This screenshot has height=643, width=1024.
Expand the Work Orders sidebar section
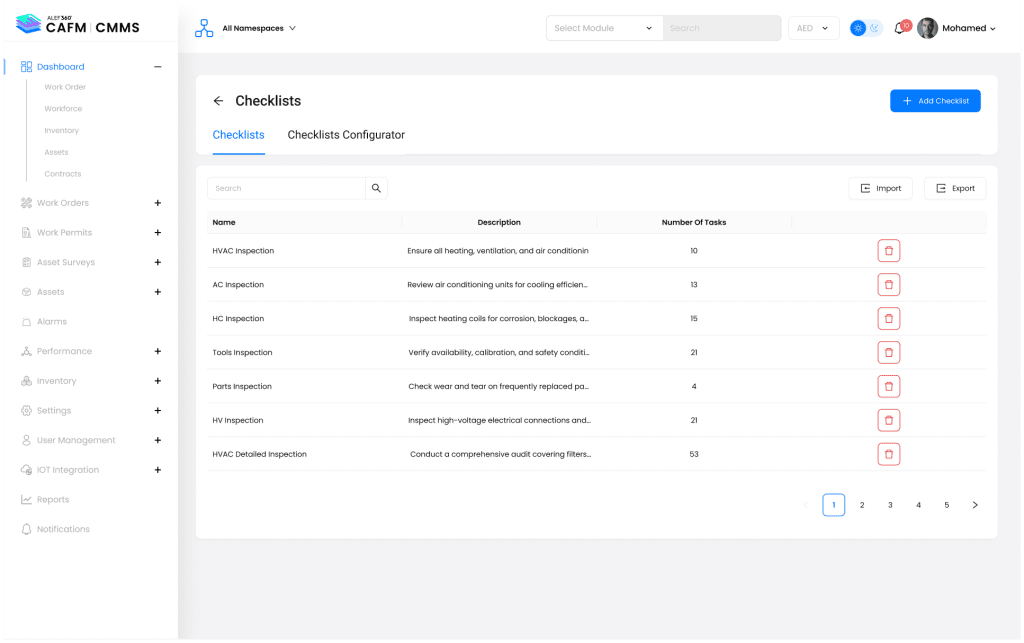coord(157,203)
